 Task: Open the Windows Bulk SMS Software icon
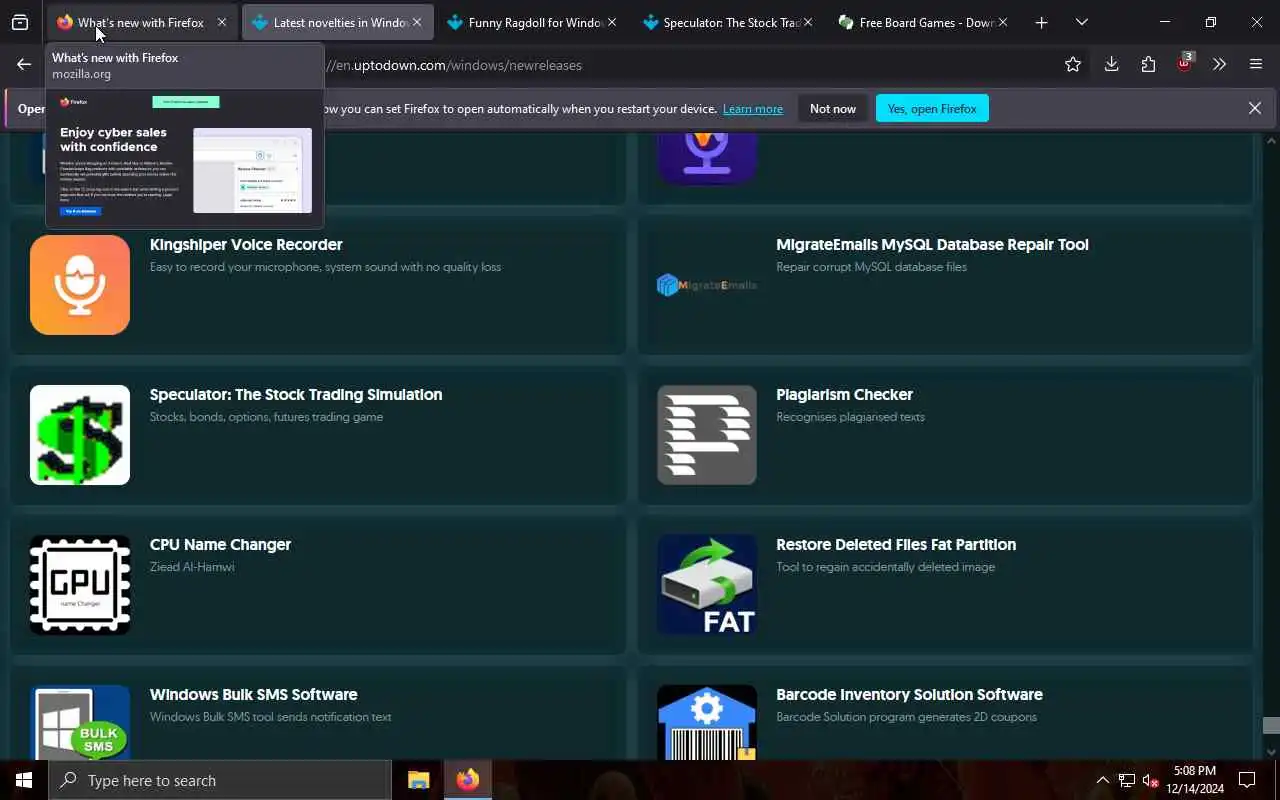coord(80,722)
